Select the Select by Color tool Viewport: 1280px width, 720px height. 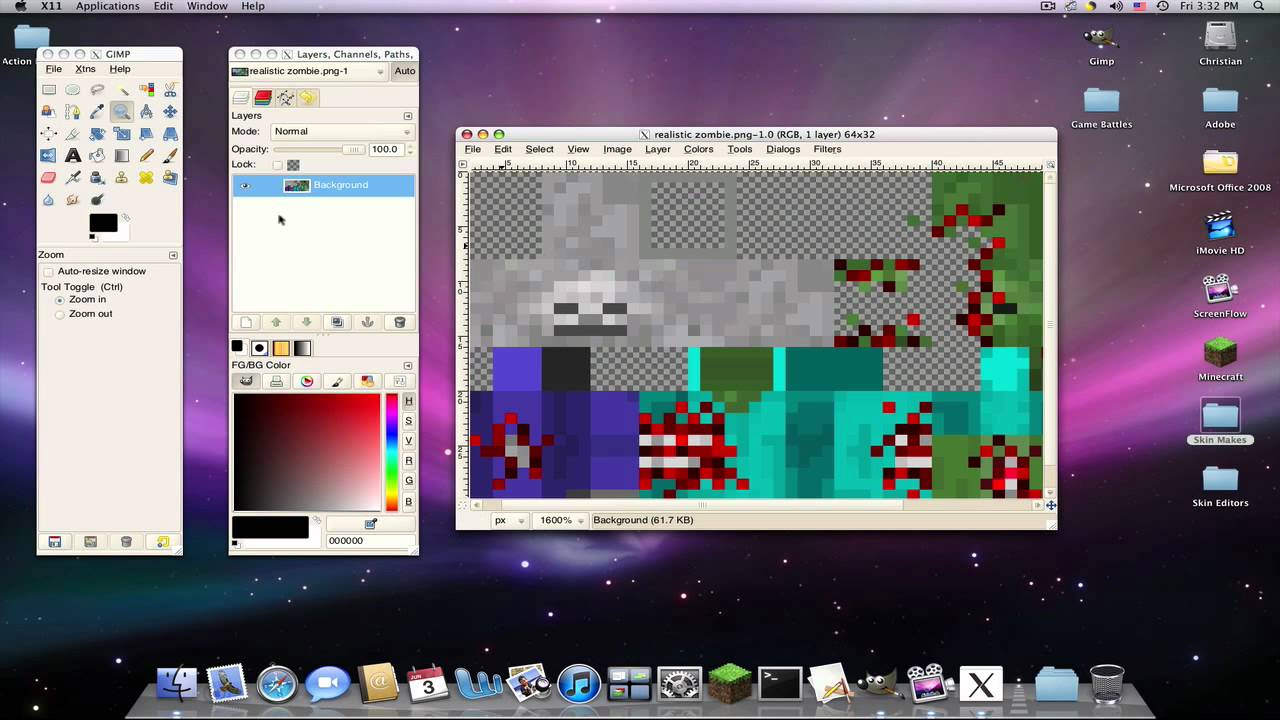point(146,89)
